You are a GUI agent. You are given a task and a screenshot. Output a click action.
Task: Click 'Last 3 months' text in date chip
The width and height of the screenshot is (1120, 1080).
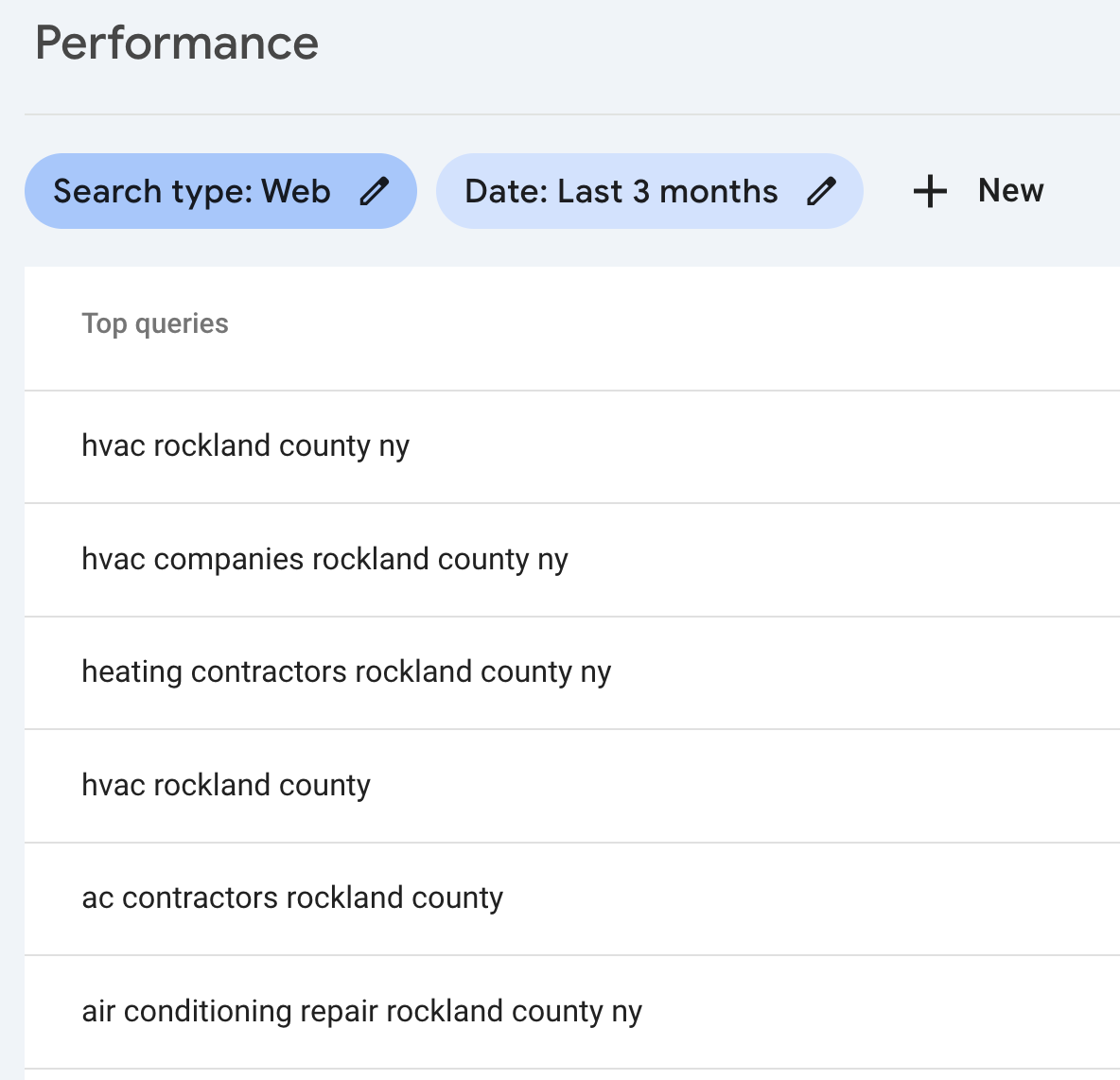tap(667, 191)
